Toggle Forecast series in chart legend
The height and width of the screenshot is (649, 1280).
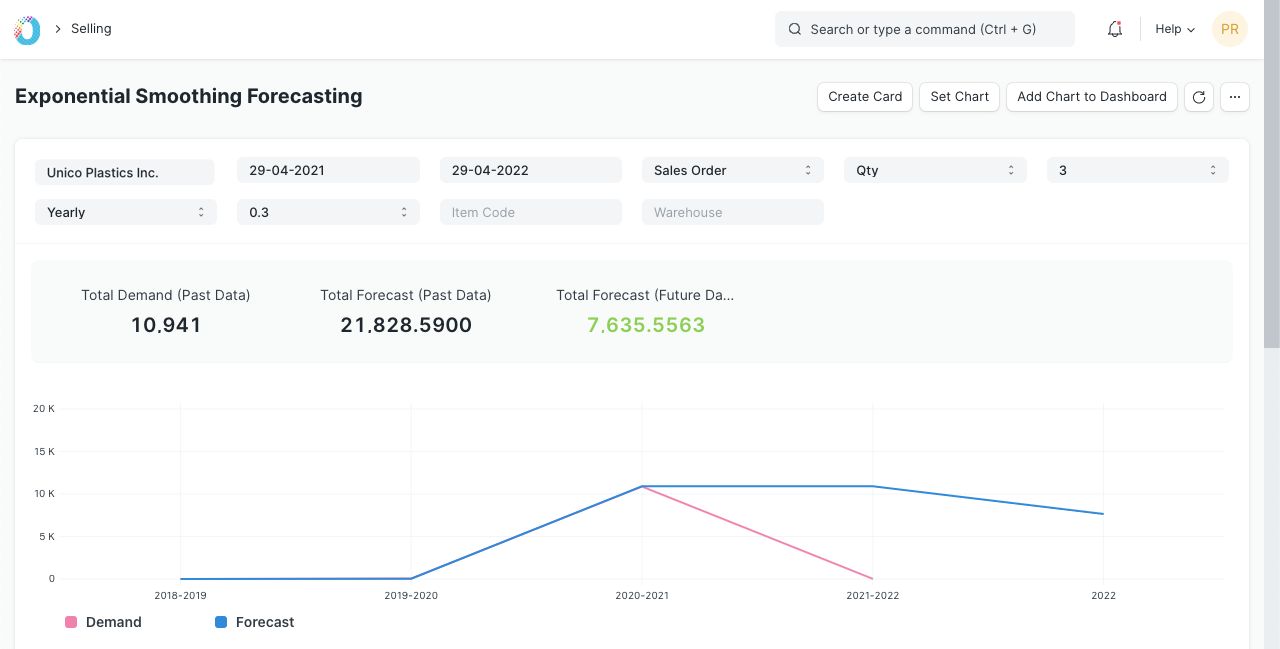click(254, 622)
